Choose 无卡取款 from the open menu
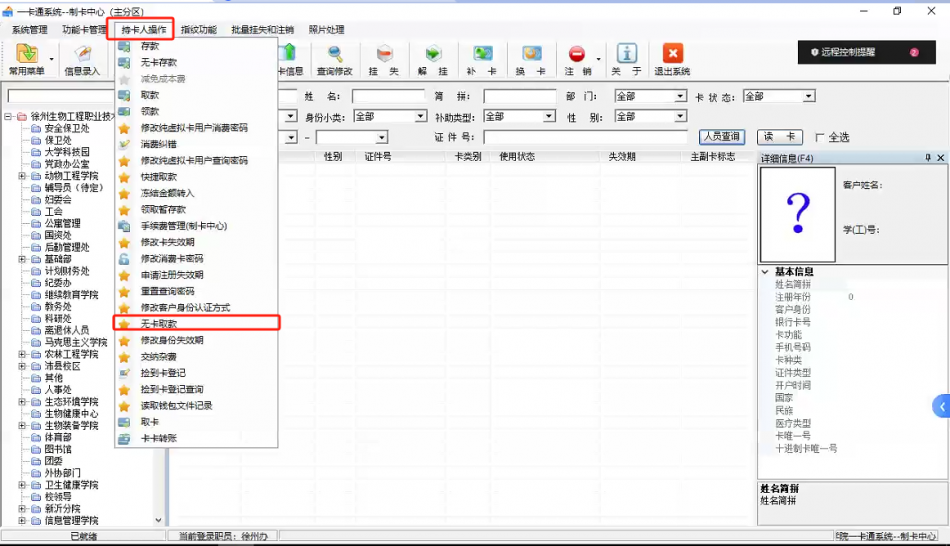 159,324
